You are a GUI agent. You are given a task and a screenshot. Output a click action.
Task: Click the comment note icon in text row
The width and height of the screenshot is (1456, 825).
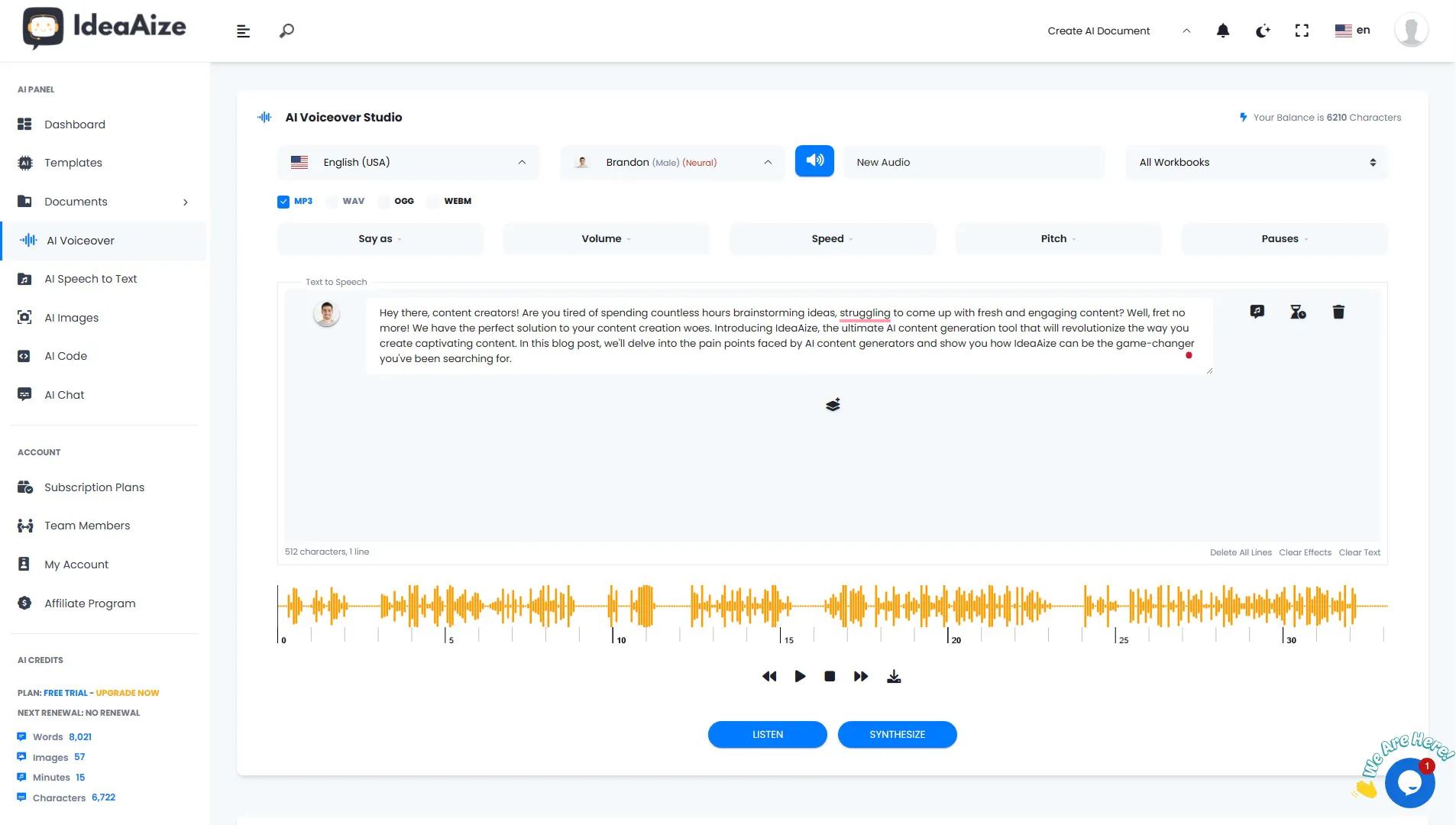pos(1257,312)
